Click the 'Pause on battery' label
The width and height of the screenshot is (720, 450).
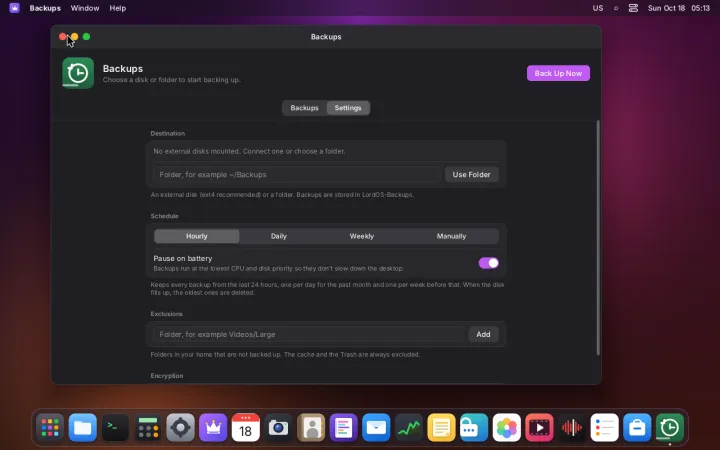(183, 259)
